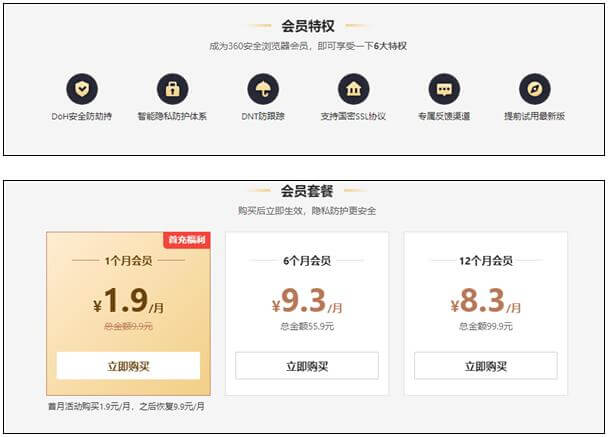This screenshot has width=608, height=437.
Task: Click the 提前试用最新版 compass icon
Action: tap(535, 89)
